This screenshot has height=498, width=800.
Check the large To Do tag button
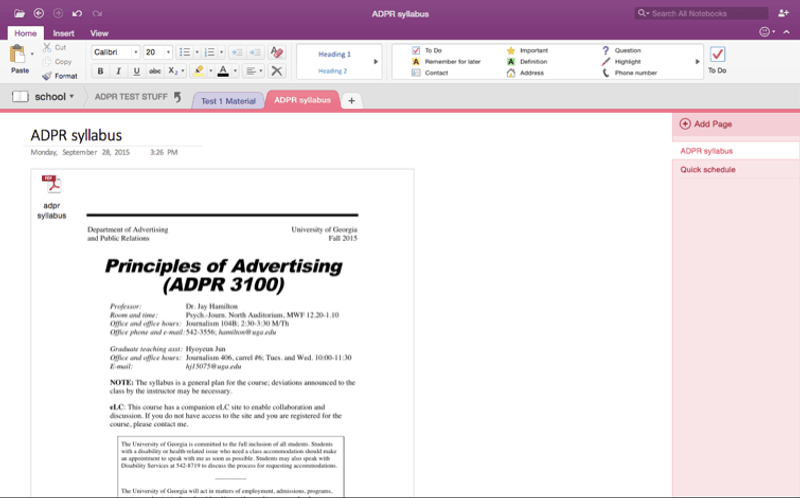click(x=717, y=57)
